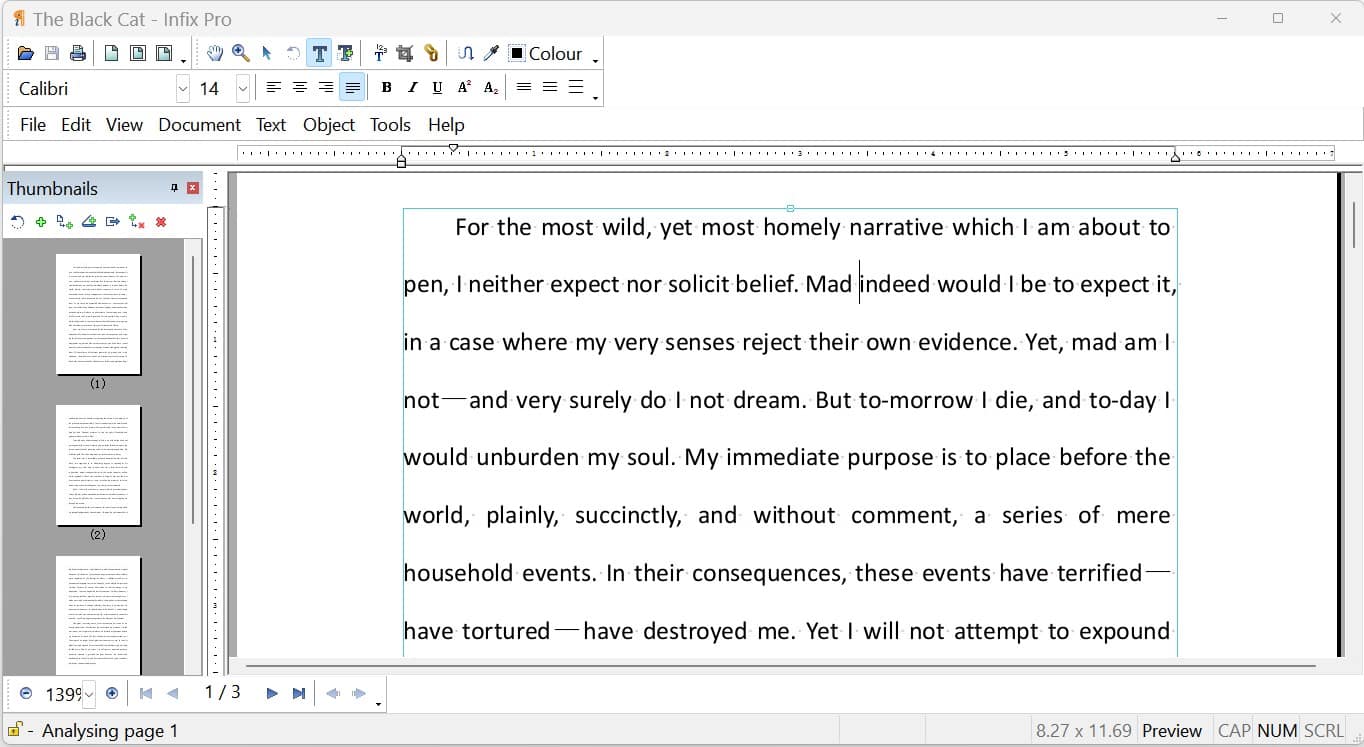The image size is (1364, 747).
Task: Click the padlock icon in status bar
Action: click(x=16, y=730)
